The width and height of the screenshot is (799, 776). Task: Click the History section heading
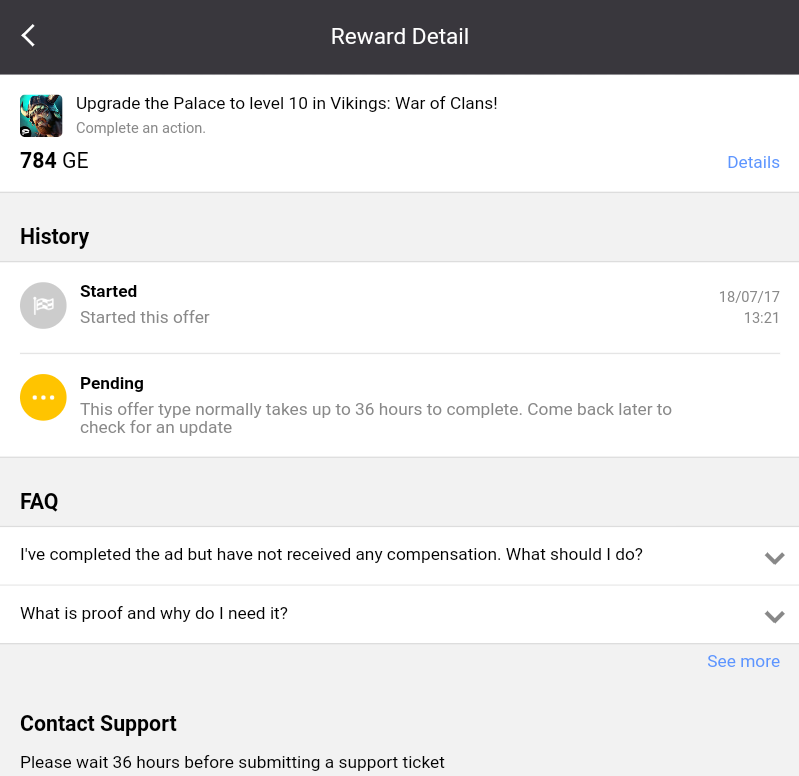click(54, 236)
